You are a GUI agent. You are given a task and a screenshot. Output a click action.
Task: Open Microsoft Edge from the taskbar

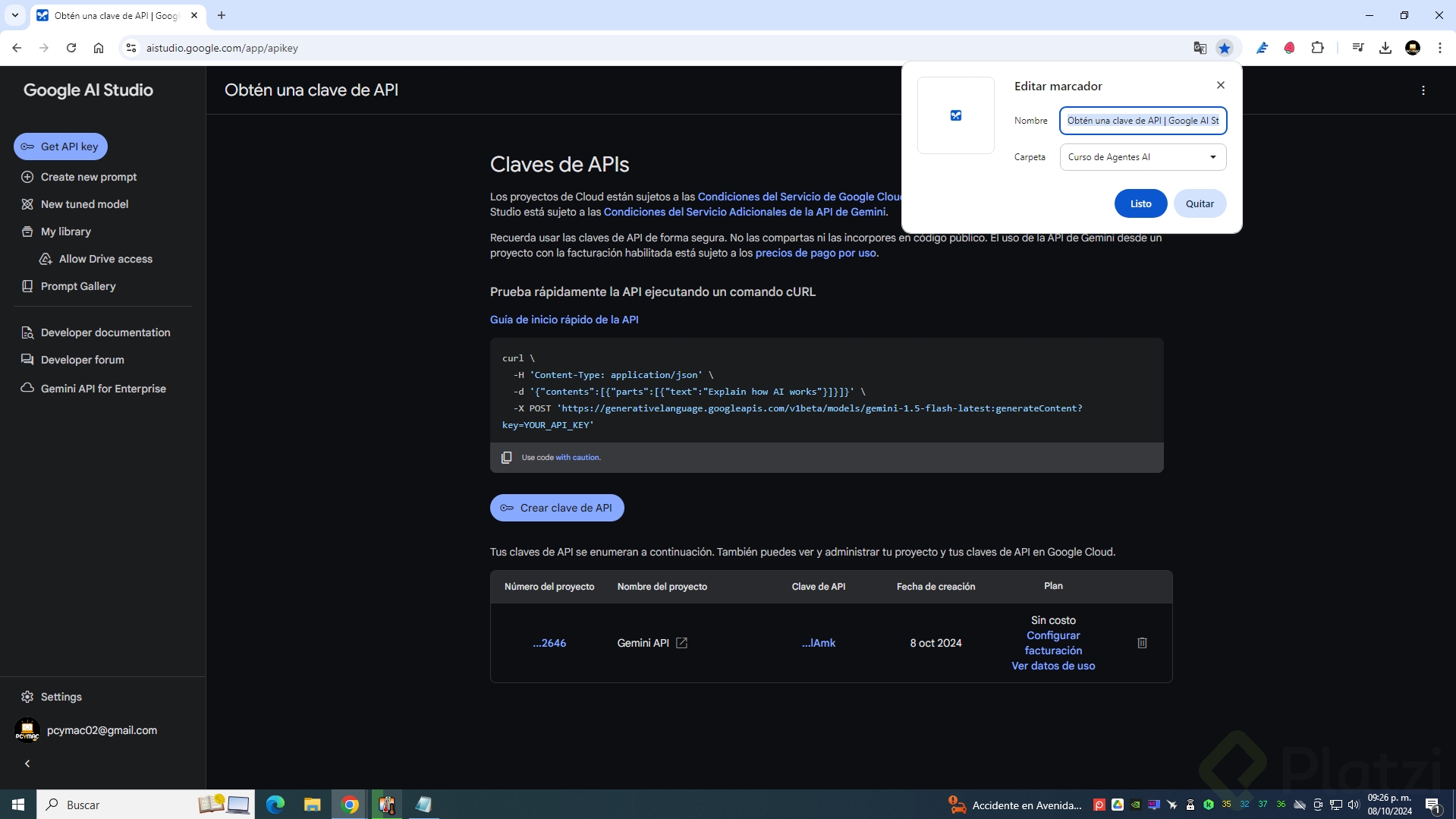tap(275, 805)
